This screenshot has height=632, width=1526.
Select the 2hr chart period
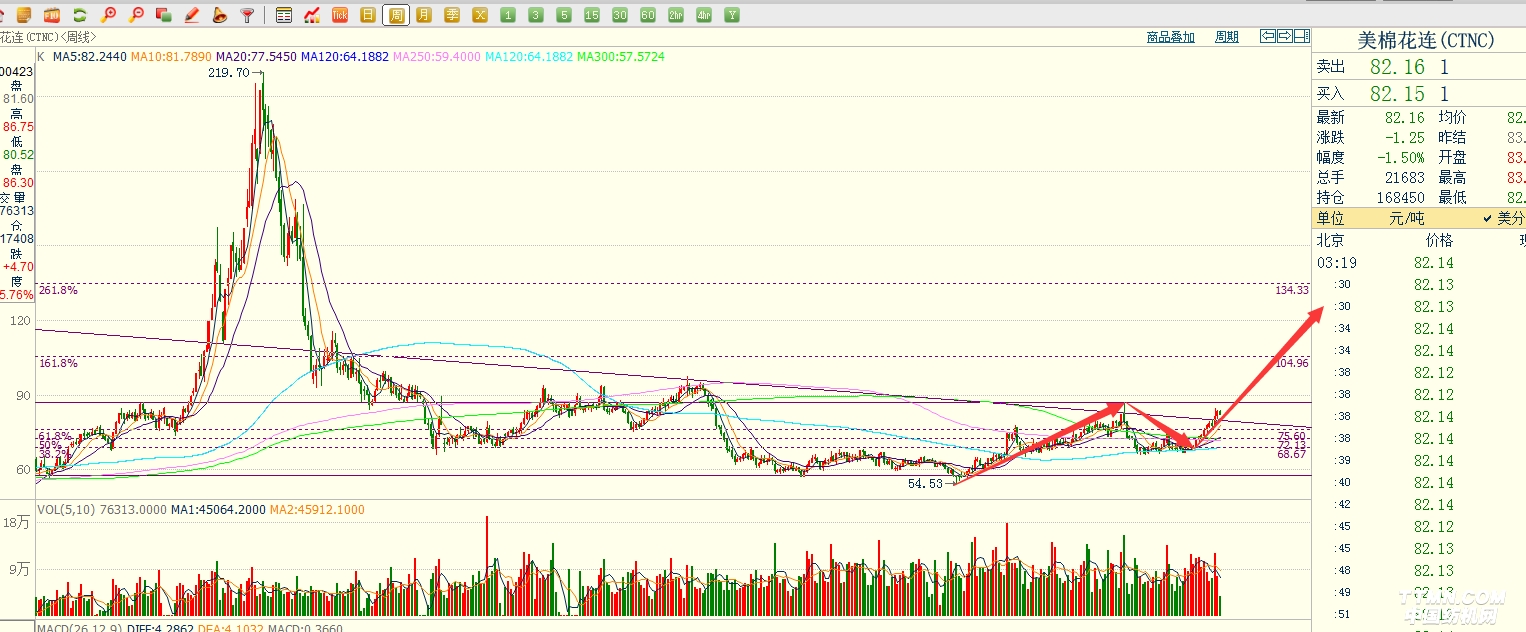pyautogui.click(x=676, y=15)
